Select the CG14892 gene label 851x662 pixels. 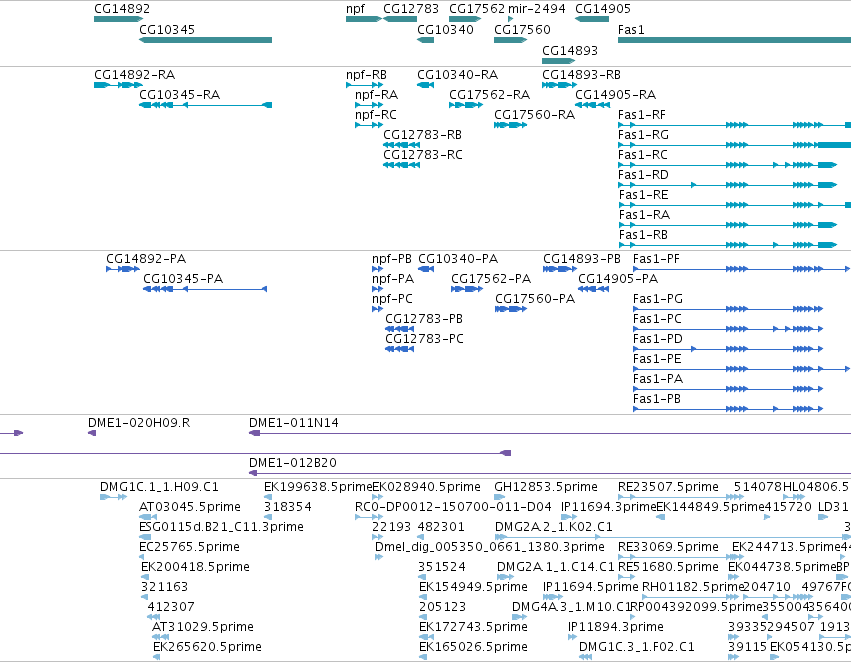click(122, 9)
